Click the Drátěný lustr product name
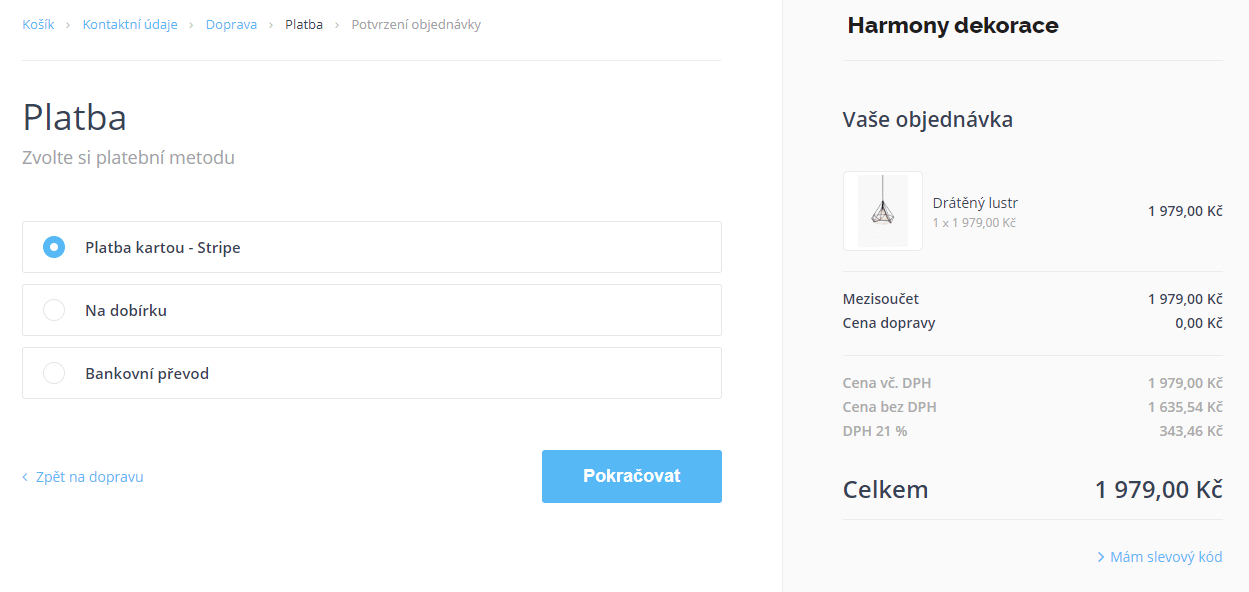The width and height of the screenshot is (1249, 592). point(975,203)
